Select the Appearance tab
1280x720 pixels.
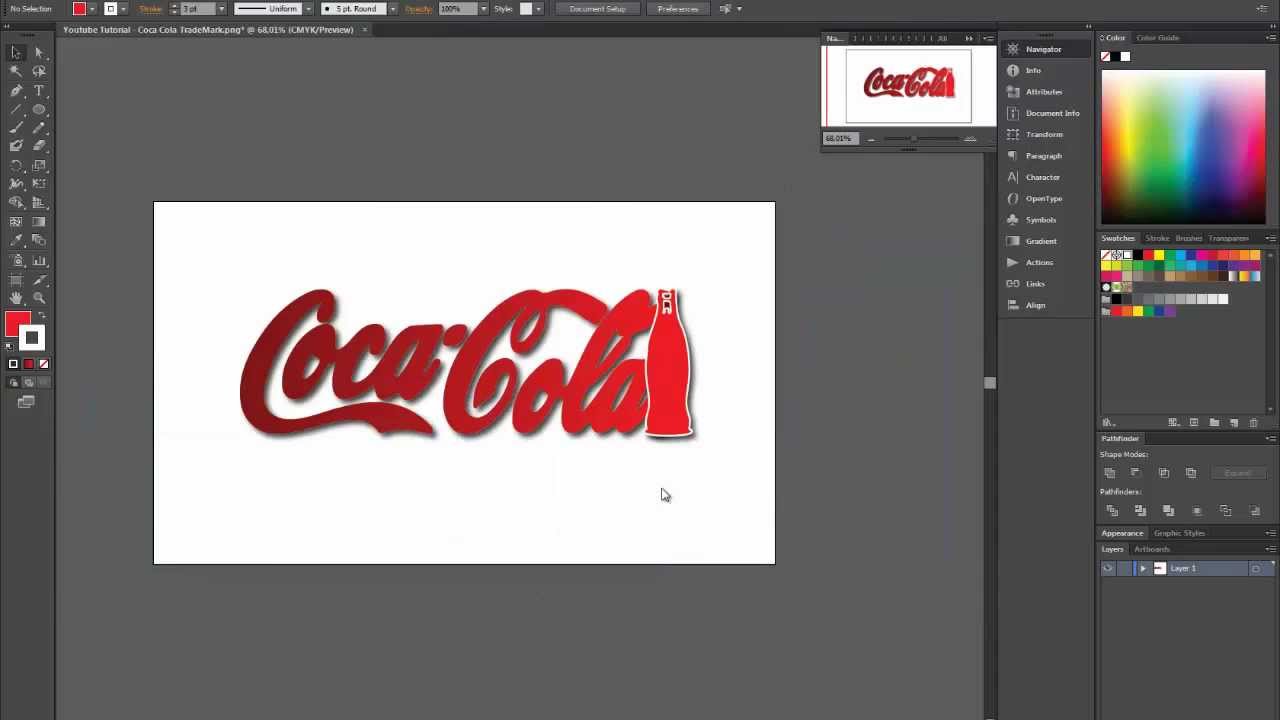click(1122, 533)
